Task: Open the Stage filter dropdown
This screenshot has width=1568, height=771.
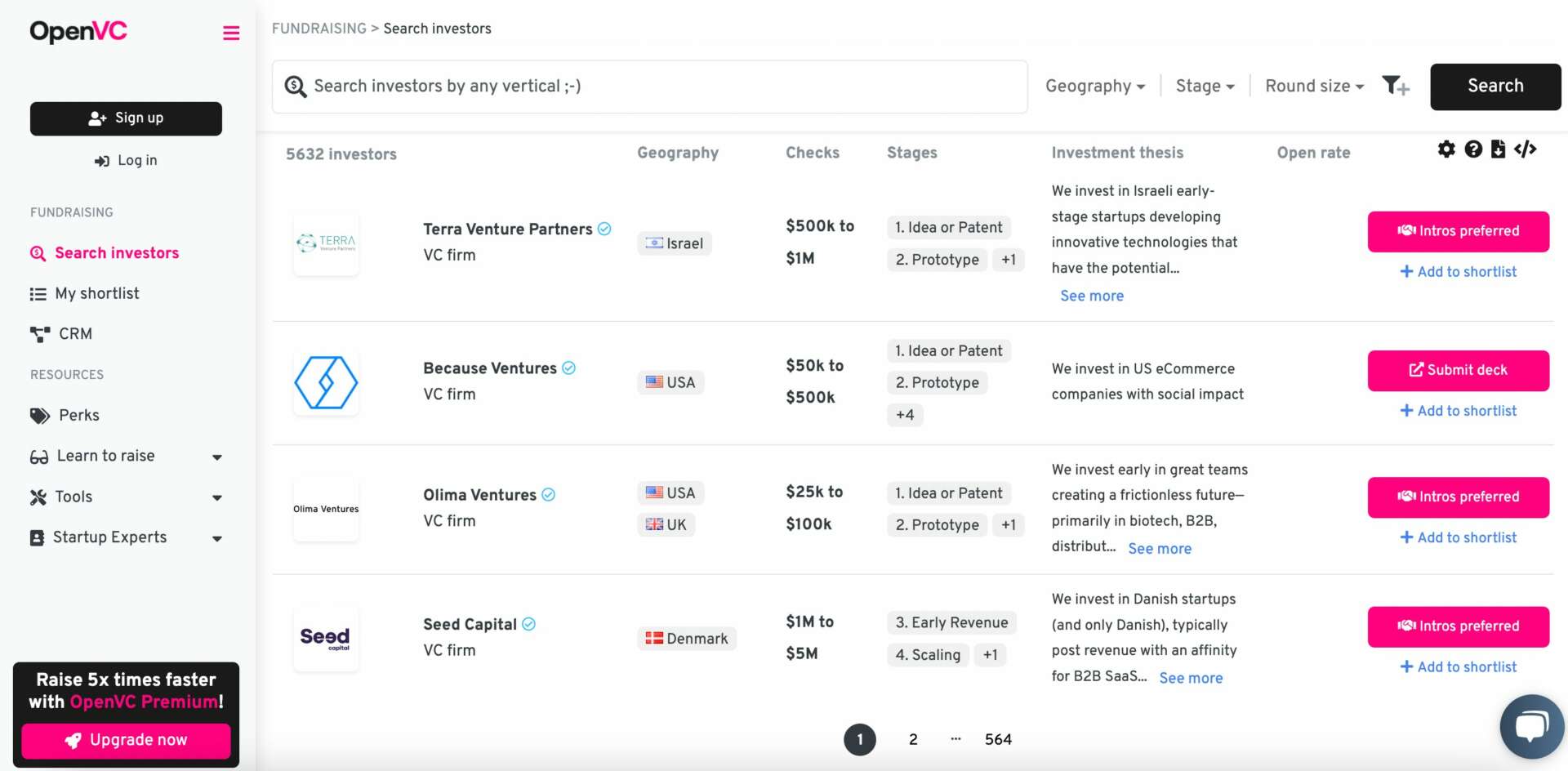Action: [1205, 87]
